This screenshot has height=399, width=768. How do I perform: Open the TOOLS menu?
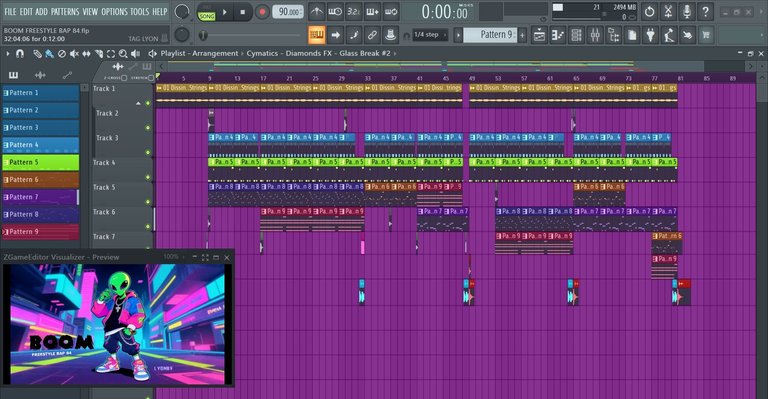point(140,11)
